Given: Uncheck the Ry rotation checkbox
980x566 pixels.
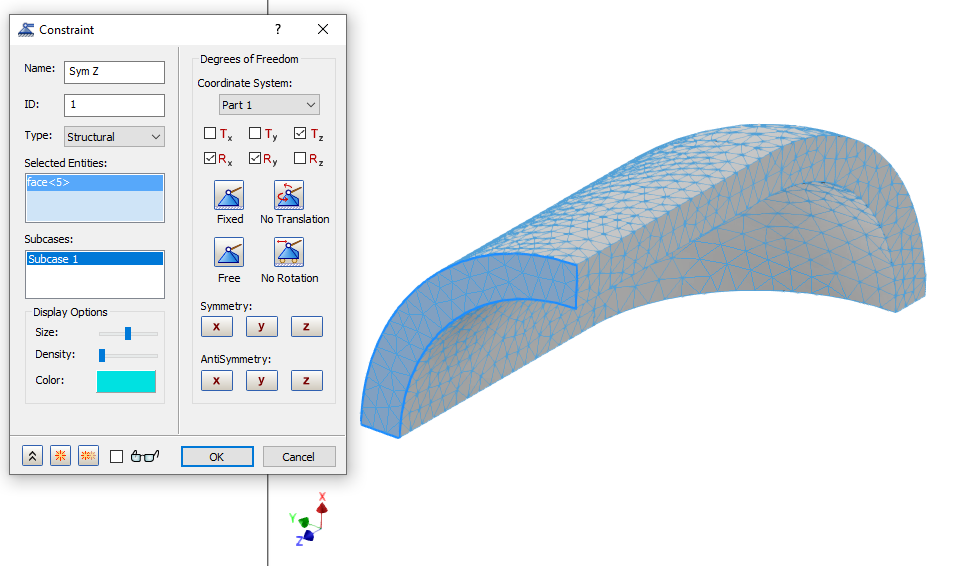Looking at the screenshot, I should [255, 158].
